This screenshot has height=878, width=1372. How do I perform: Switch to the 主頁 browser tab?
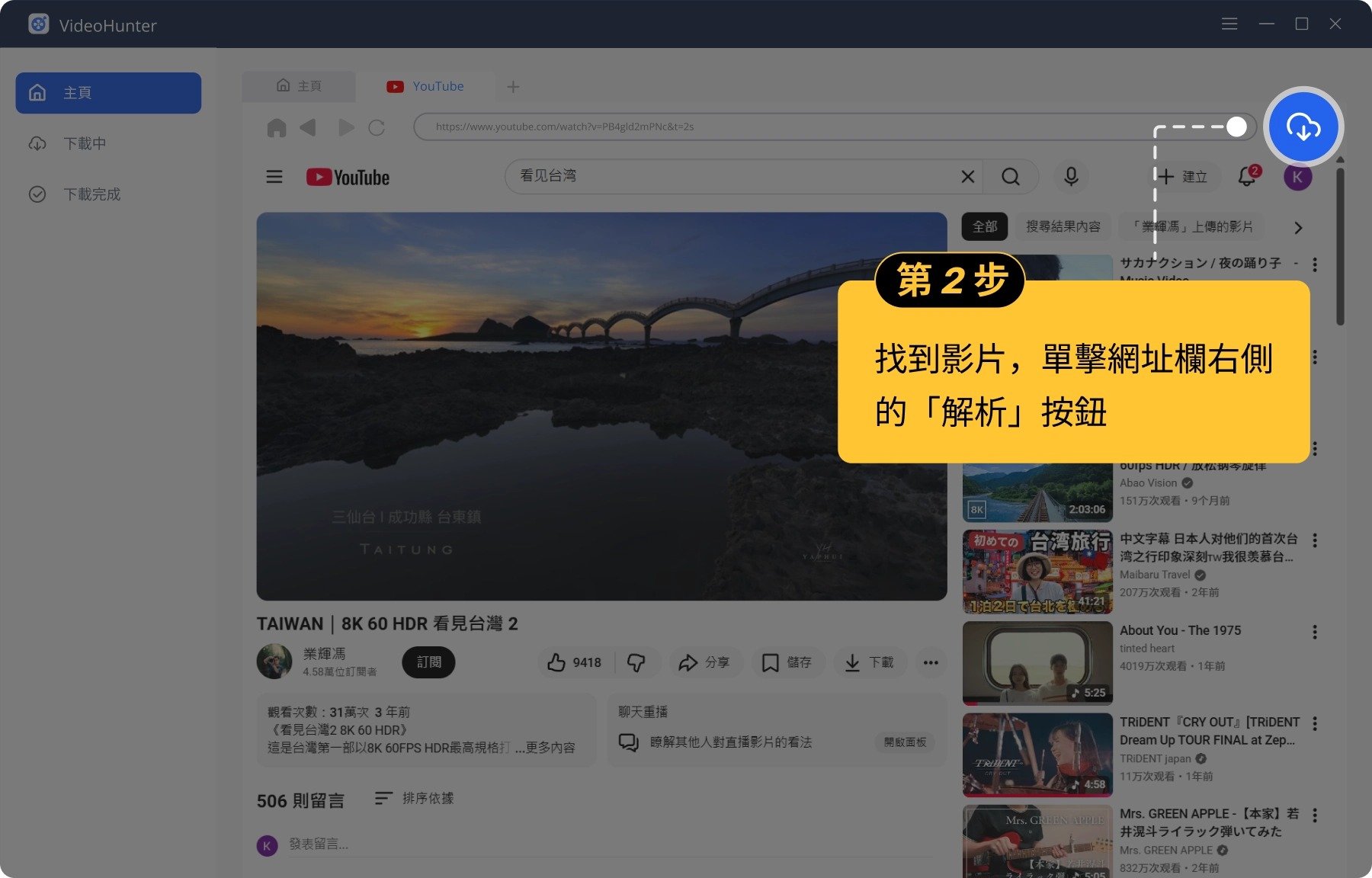[x=299, y=86]
